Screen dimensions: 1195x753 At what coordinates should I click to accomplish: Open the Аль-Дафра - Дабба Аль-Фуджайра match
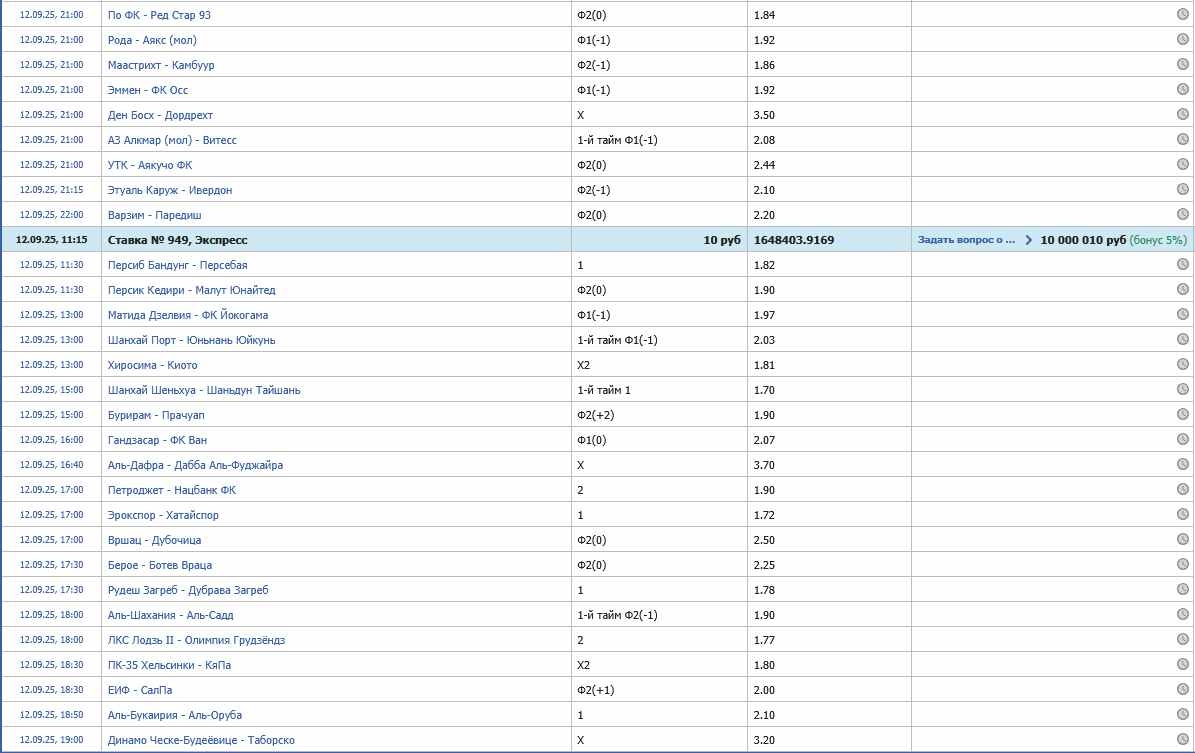pyautogui.click(x=195, y=465)
